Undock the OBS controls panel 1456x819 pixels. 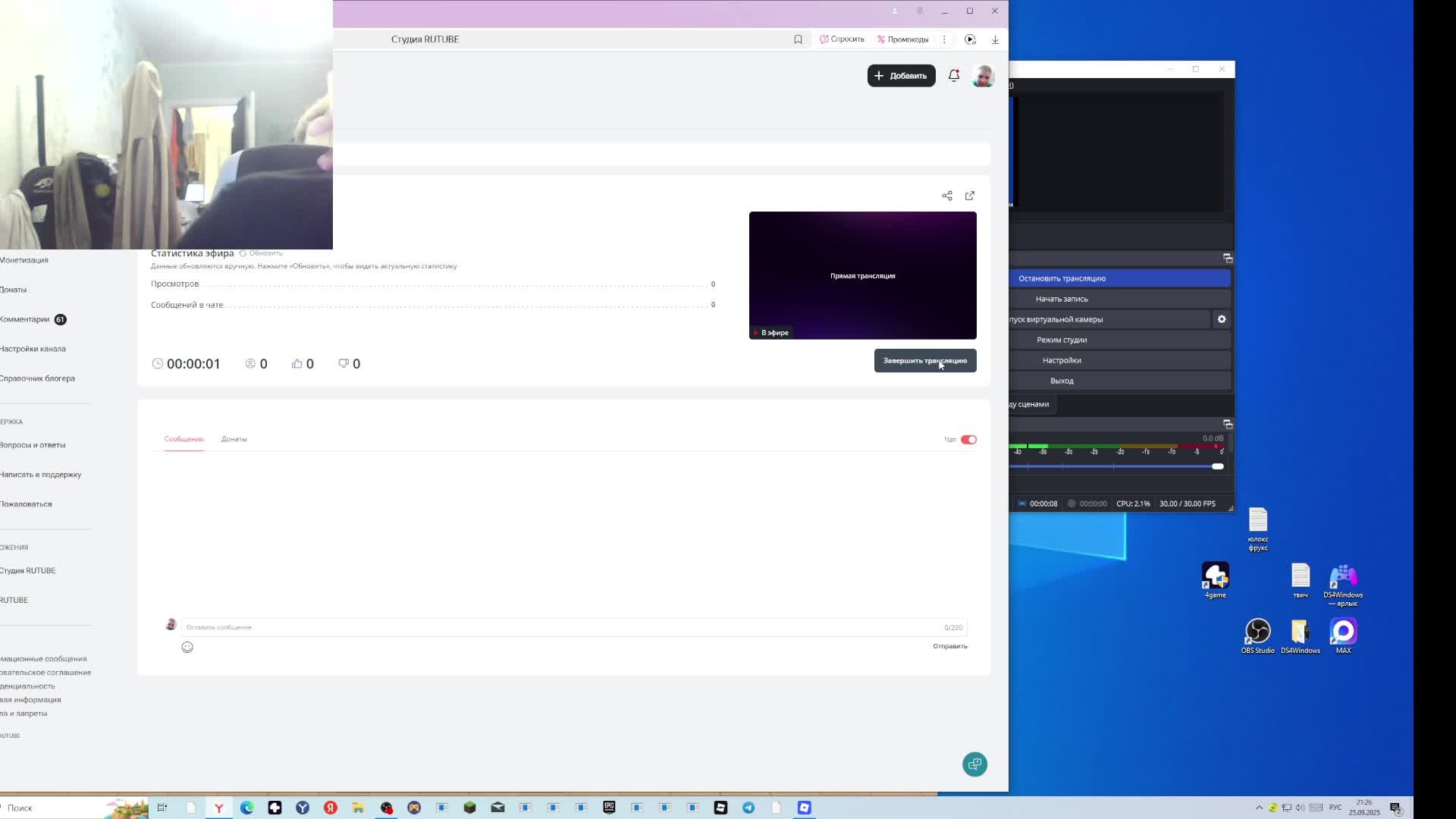(1228, 259)
